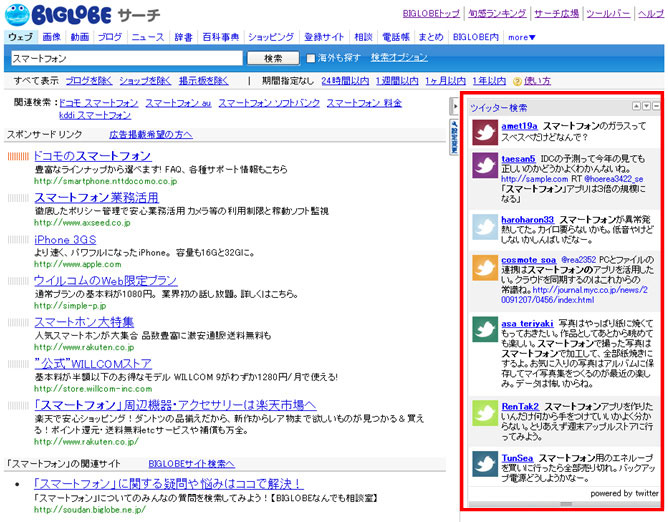Open BIGLOBEサイト検索へ link
This screenshot has width=668, height=522.
tap(192, 464)
